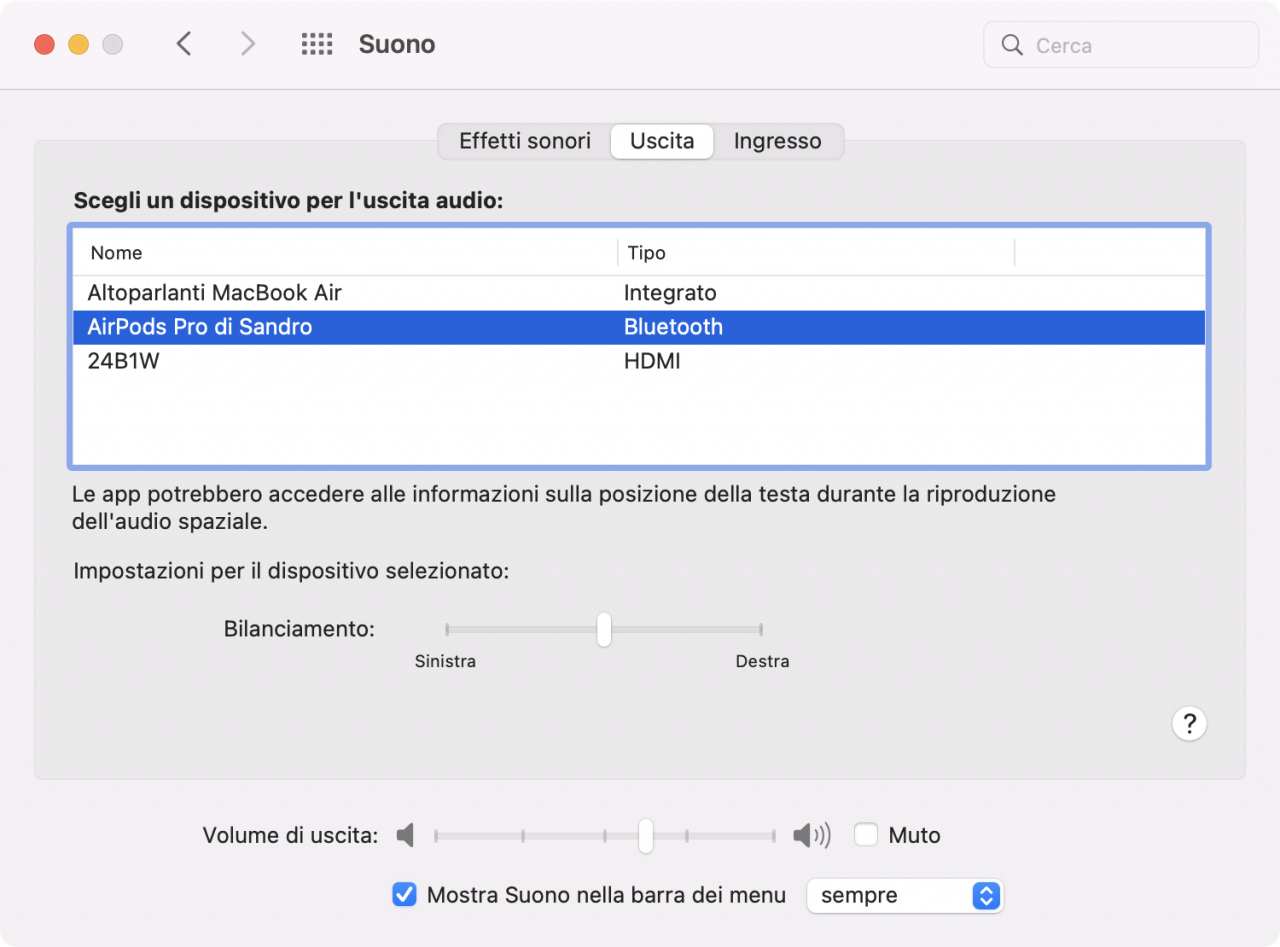Select Altoparlanti MacBook Air output device
Viewport: 1280px width, 947px height.
639,293
